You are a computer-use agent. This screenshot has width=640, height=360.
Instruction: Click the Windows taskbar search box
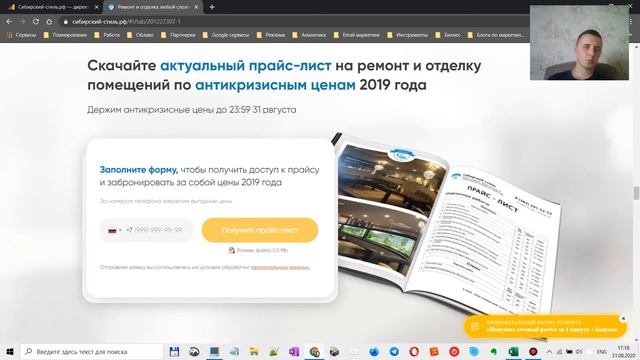tap(92, 351)
